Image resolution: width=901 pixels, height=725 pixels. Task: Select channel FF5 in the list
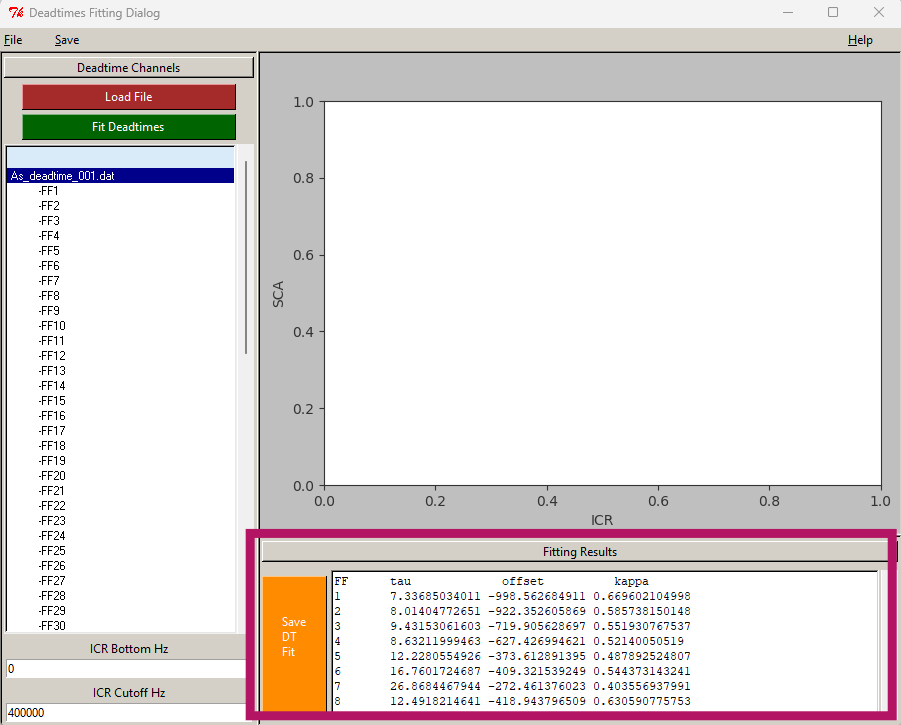[49, 251]
